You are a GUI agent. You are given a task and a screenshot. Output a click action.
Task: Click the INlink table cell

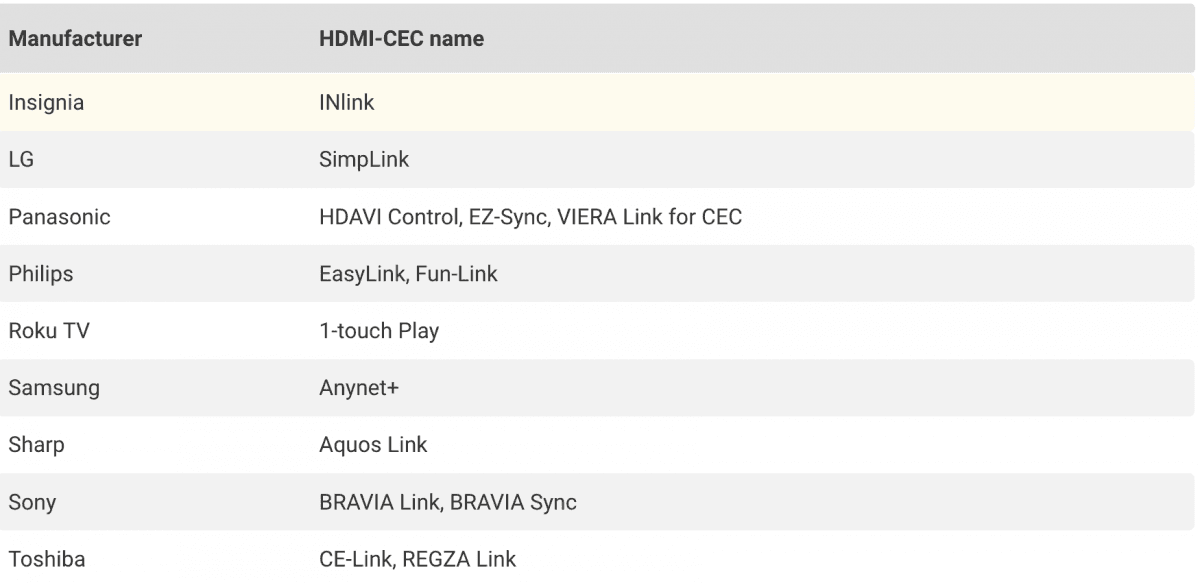click(346, 102)
